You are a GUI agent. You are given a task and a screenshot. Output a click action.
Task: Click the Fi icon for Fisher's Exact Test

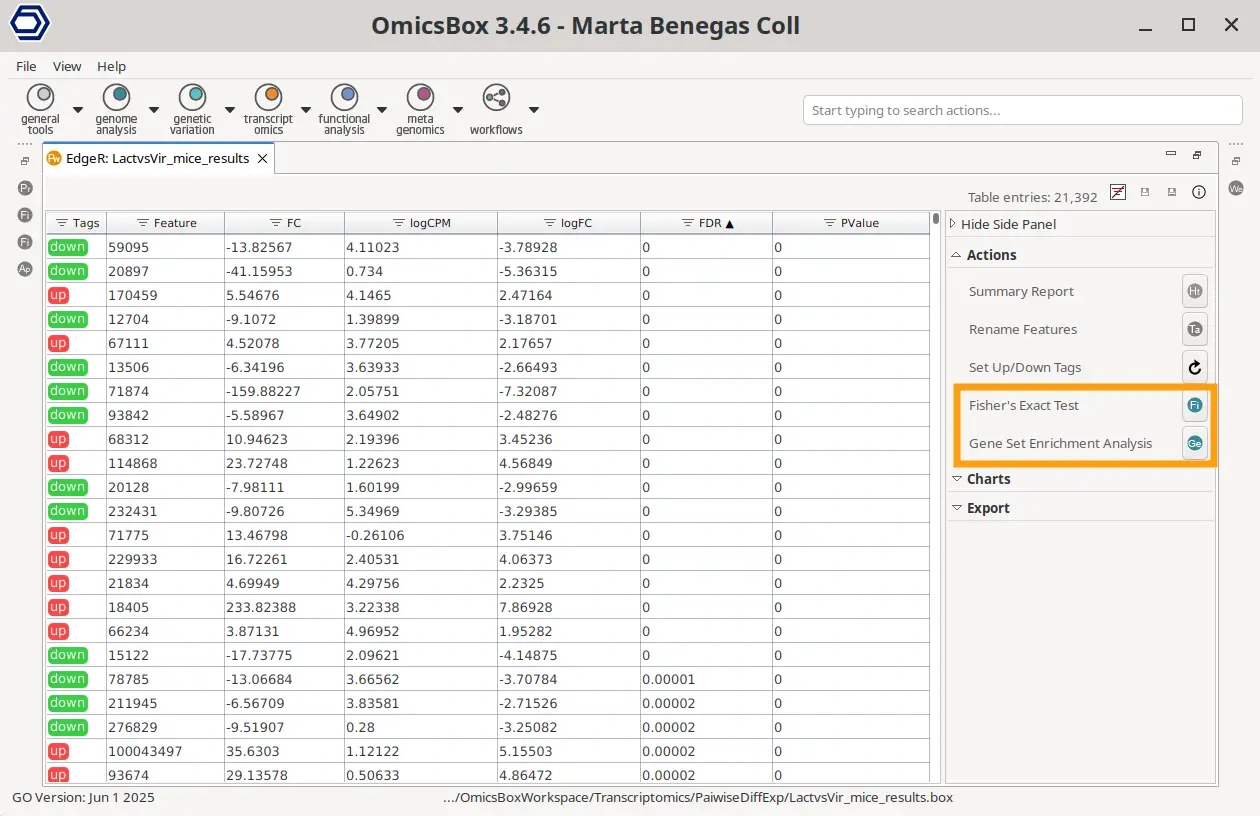(1195, 405)
